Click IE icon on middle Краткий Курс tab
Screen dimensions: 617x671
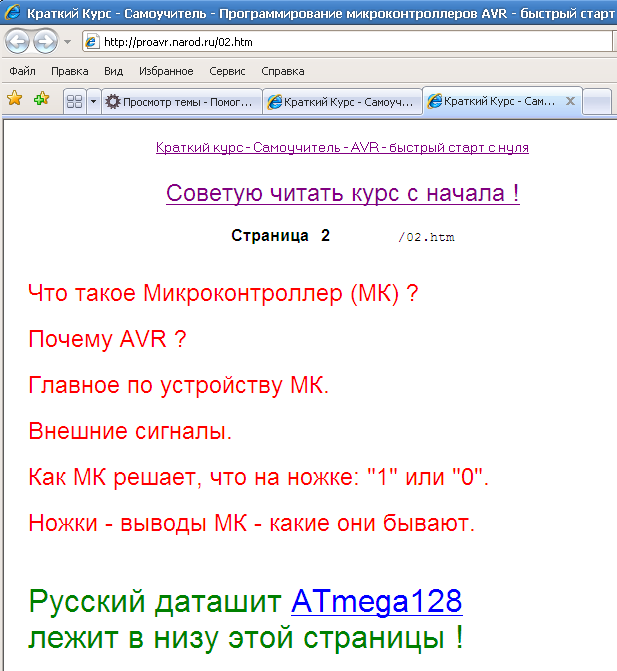[275, 102]
